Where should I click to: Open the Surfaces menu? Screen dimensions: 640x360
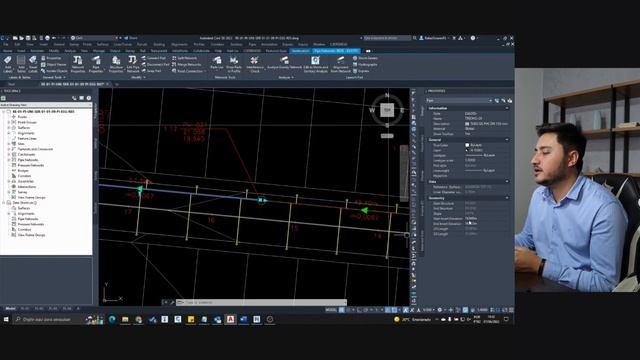(102, 44)
